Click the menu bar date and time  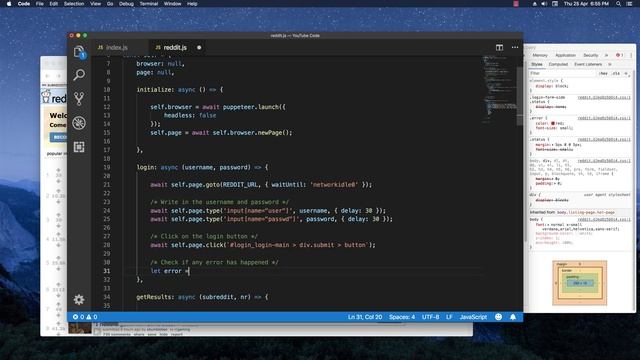coord(586,4)
